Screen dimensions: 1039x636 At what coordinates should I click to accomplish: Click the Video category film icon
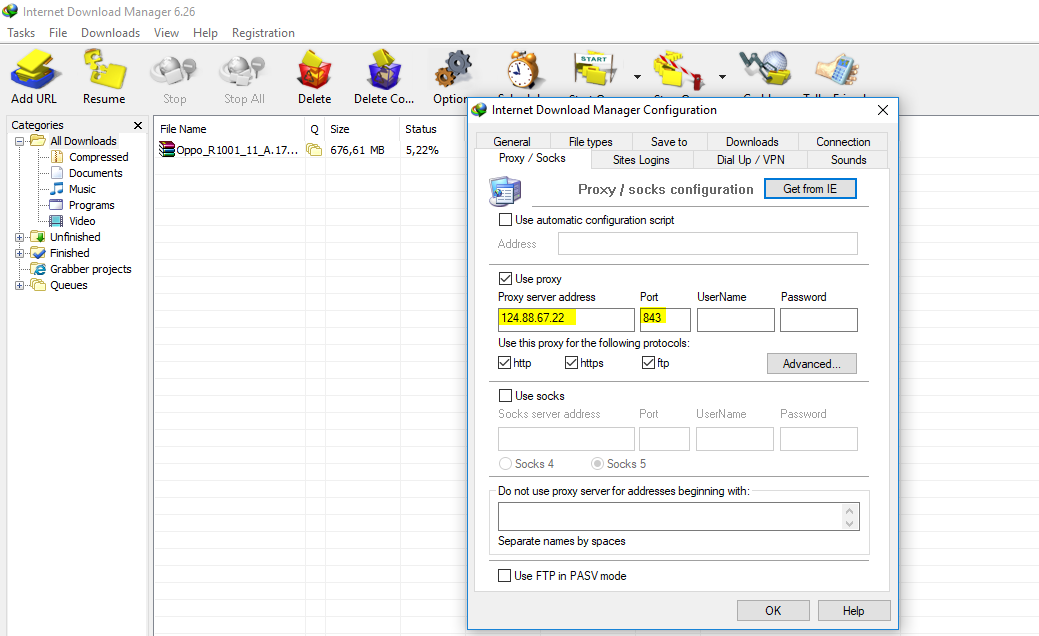pyautogui.click(x=56, y=221)
